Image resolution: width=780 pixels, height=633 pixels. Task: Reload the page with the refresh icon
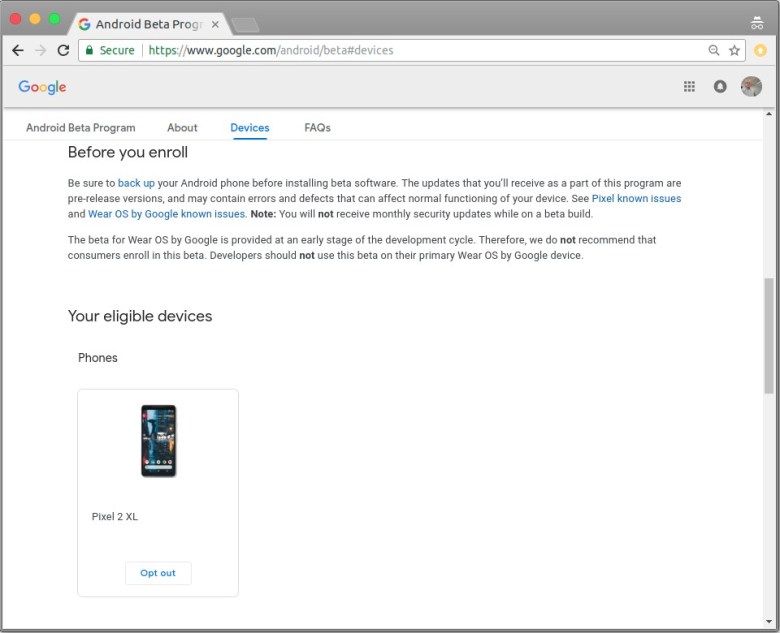63,50
